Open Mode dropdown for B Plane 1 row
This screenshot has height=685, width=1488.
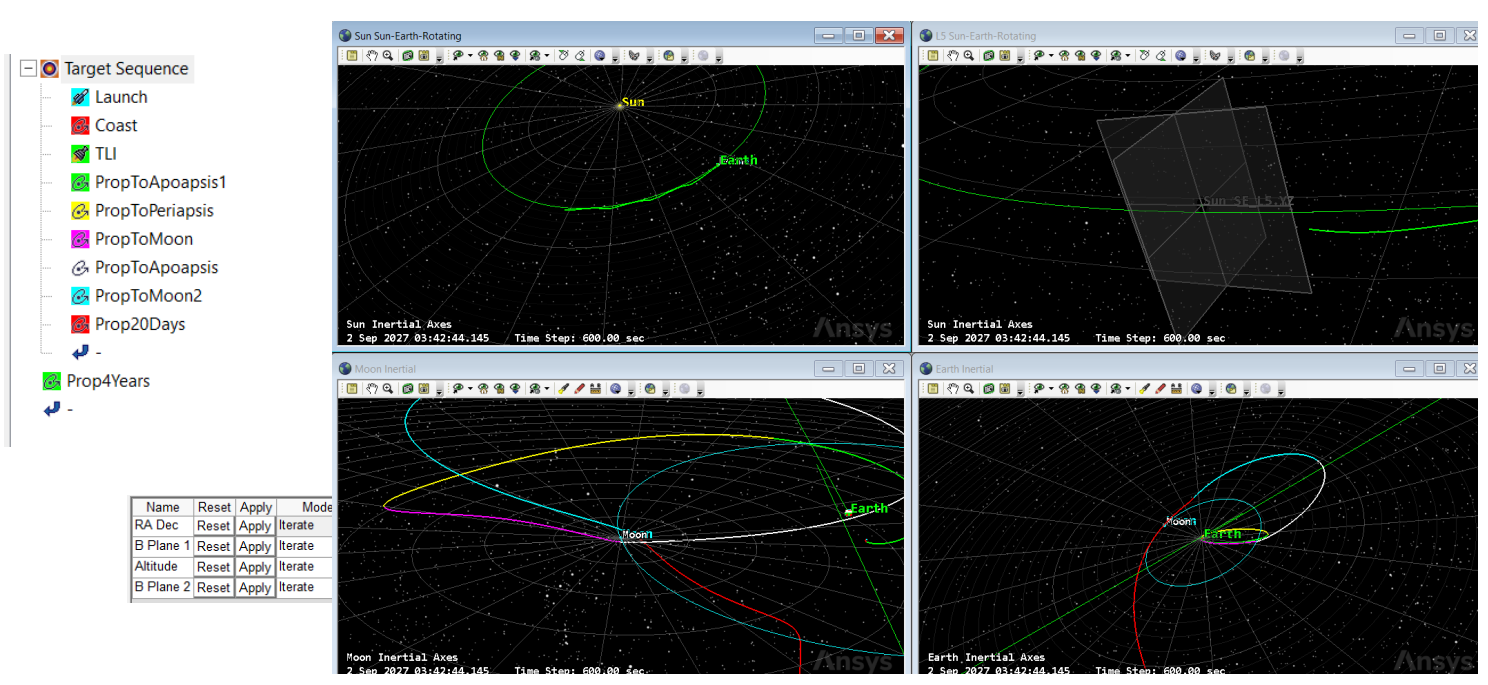coord(304,546)
